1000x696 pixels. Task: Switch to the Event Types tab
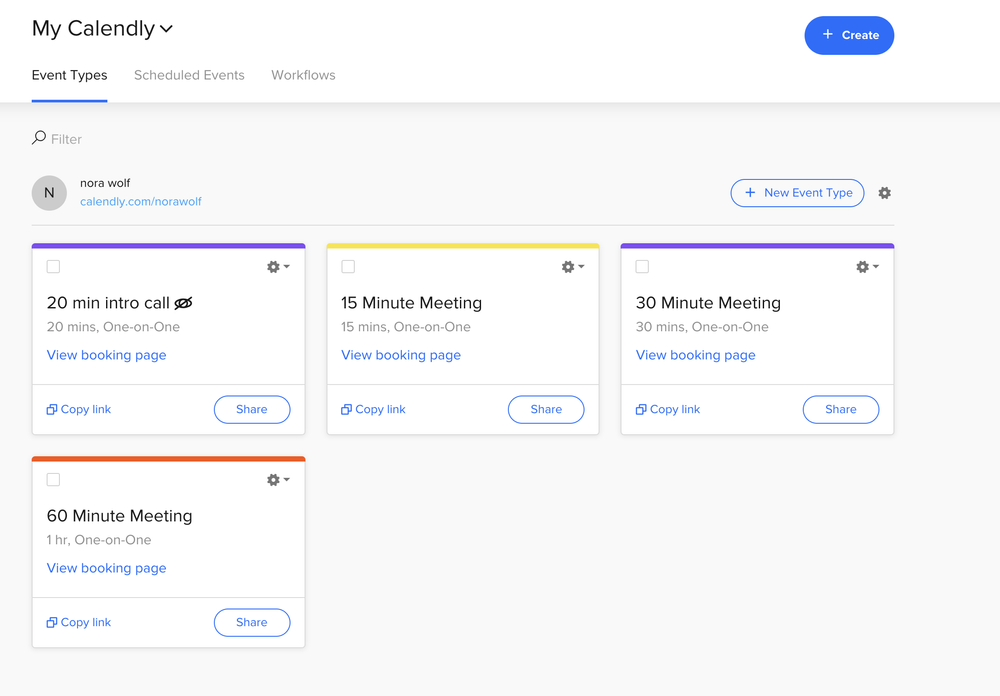70,75
